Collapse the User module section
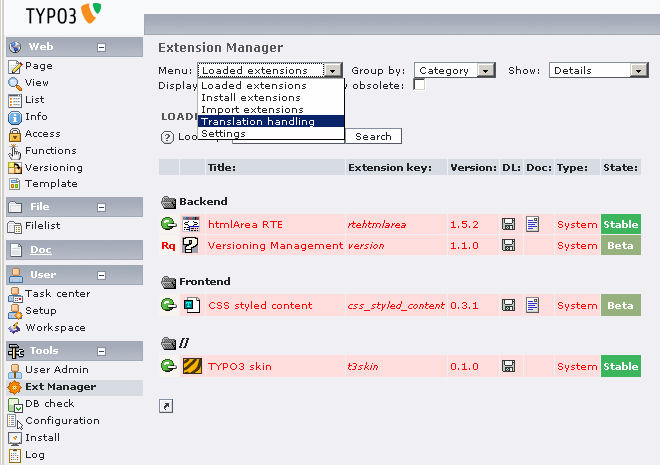 pyautogui.click(x=101, y=274)
